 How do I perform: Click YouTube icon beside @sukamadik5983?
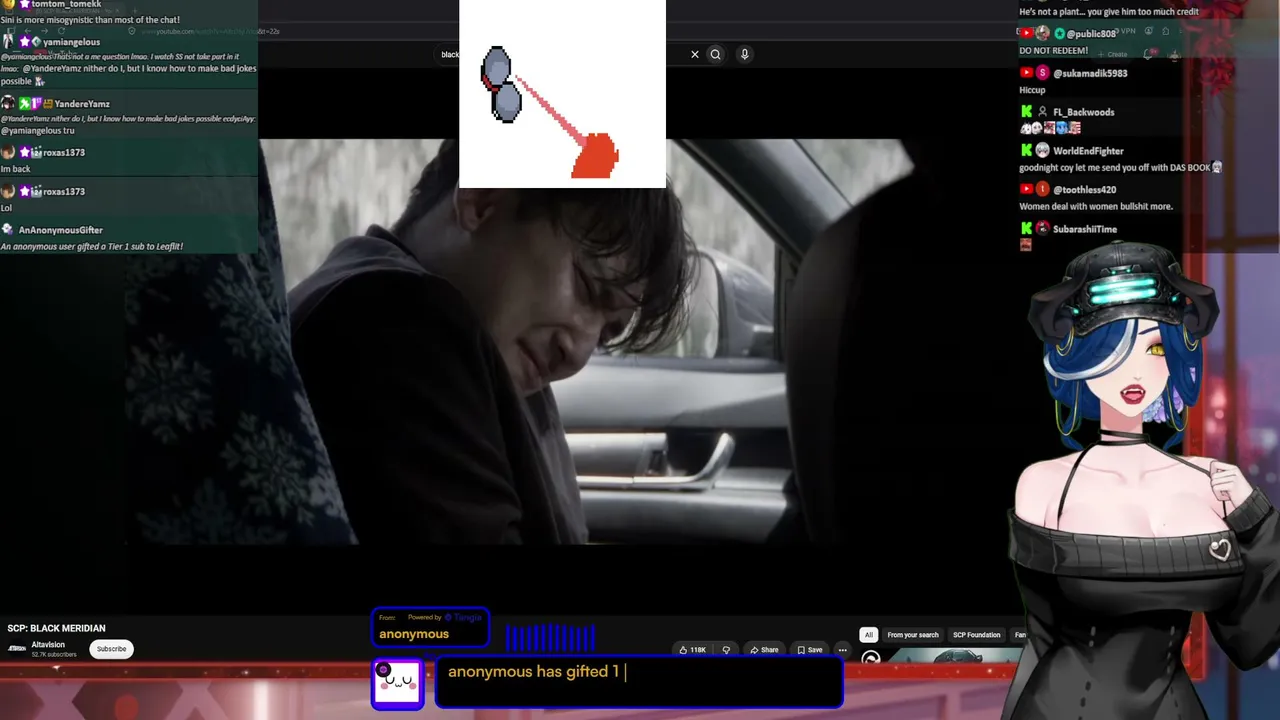(1026, 73)
